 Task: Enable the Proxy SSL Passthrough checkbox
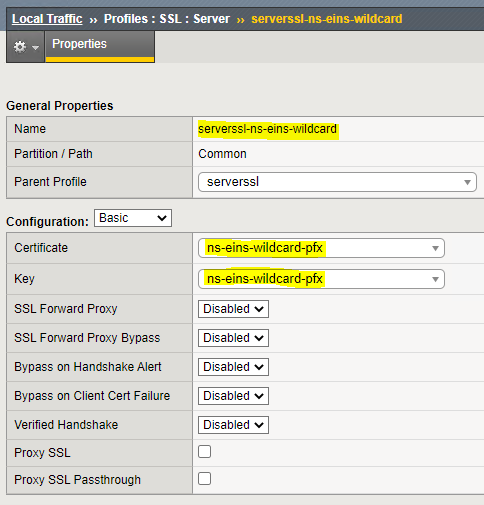tap(204, 479)
